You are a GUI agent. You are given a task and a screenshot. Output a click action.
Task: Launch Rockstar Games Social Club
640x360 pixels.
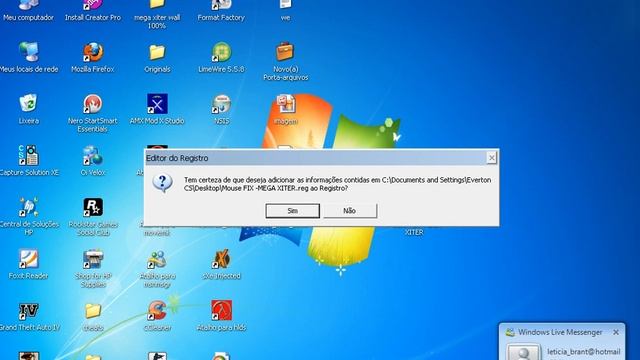93,216
